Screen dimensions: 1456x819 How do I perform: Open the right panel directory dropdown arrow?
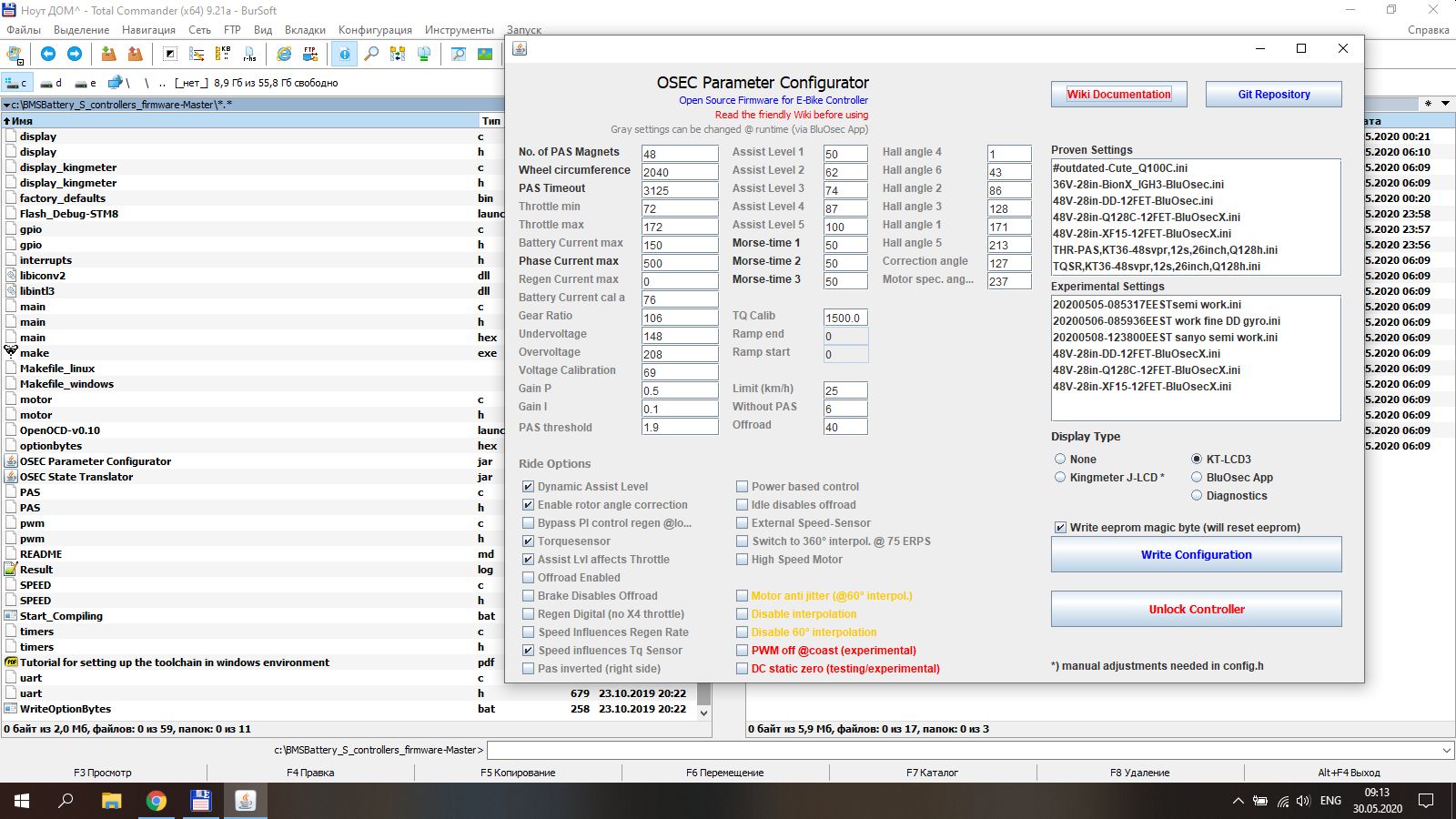(1445, 104)
